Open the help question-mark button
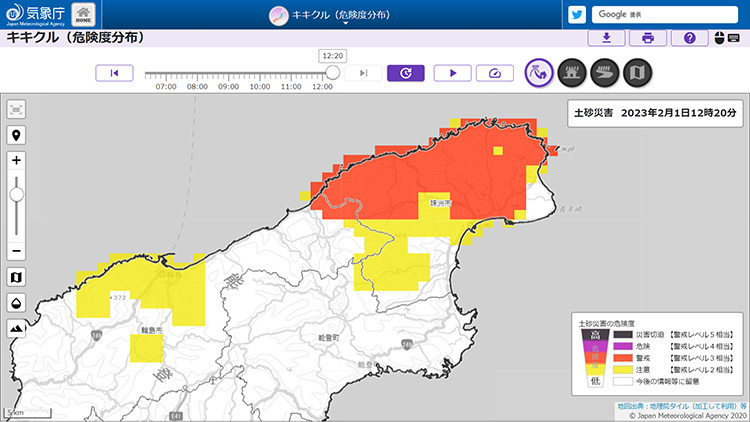The image size is (750, 422). coord(689,38)
